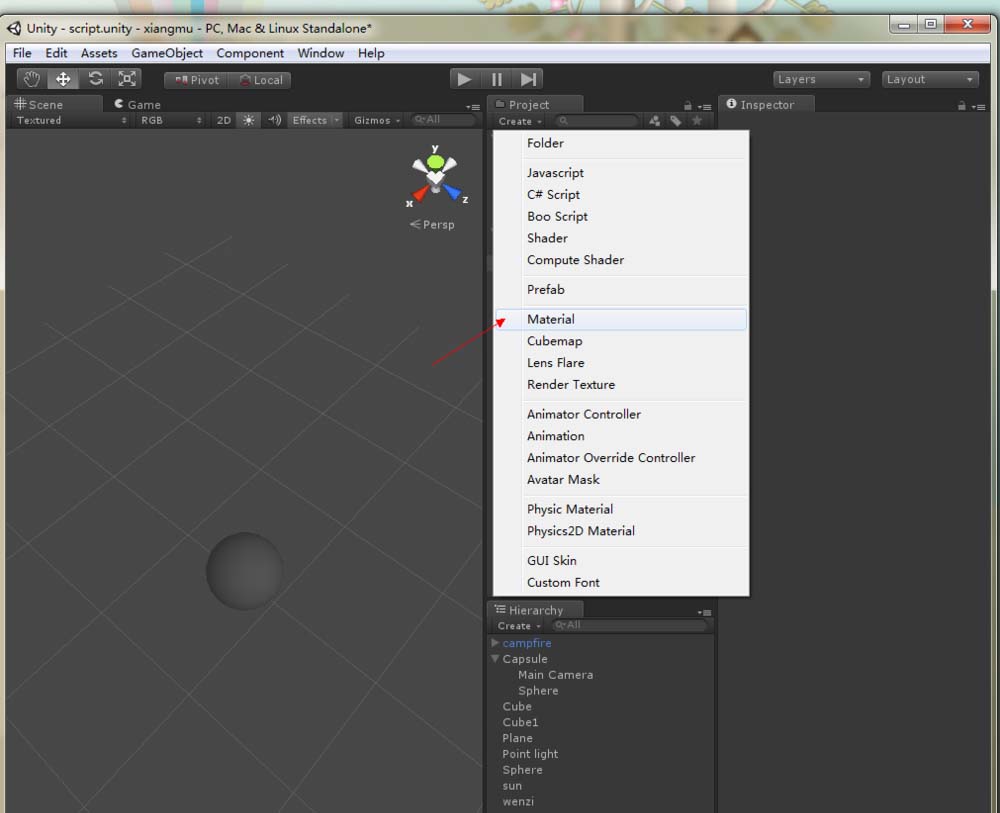
Task: Lock the Project panel
Action: tap(688, 106)
